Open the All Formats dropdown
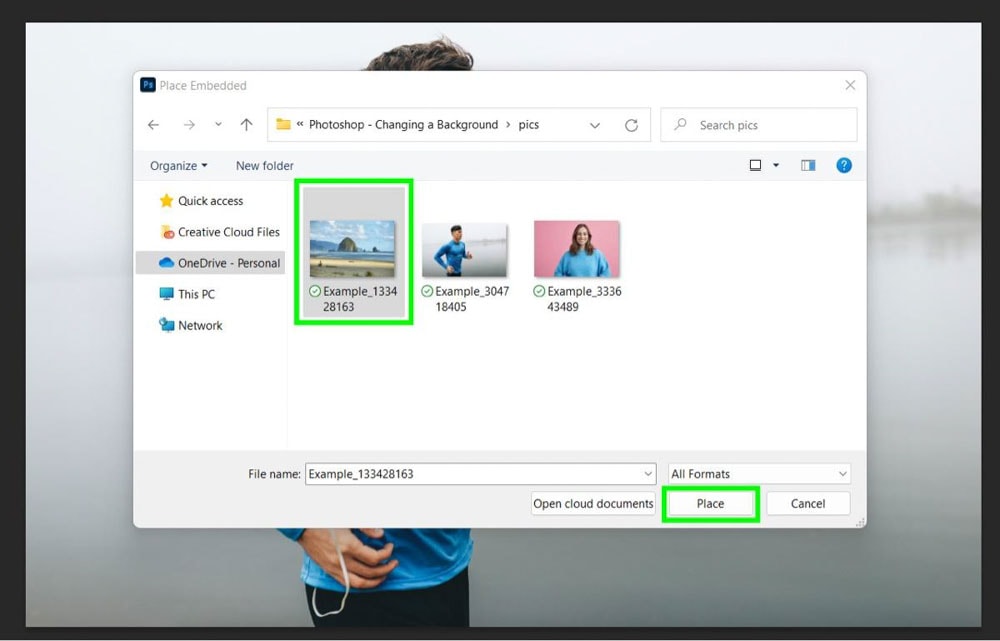The width and height of the screenshot is (1000, 641). [x=759, y=474]
